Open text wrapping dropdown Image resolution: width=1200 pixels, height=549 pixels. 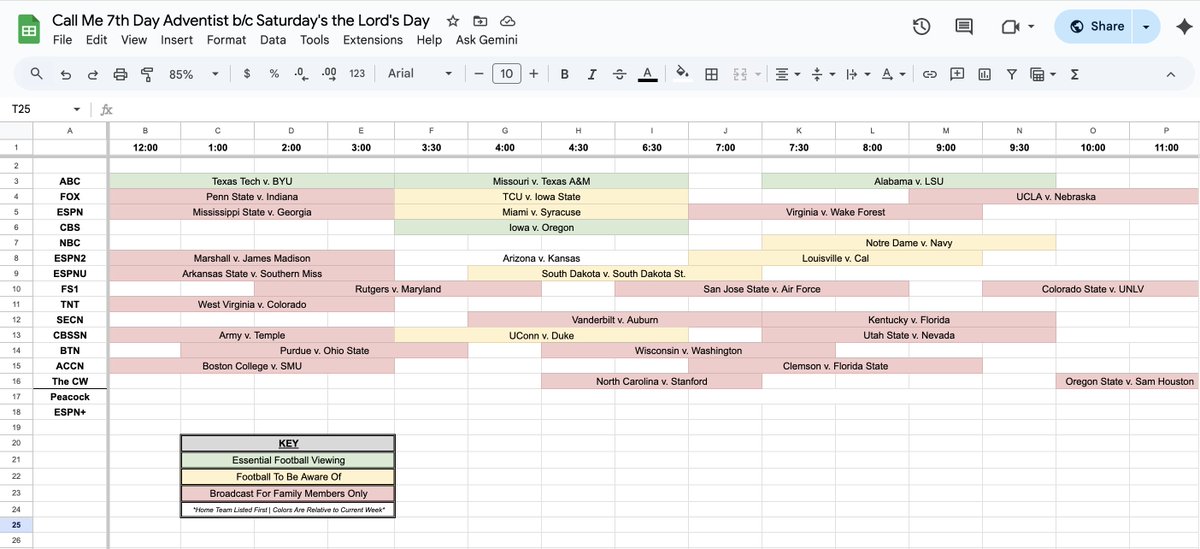click(x=857, y=74)
